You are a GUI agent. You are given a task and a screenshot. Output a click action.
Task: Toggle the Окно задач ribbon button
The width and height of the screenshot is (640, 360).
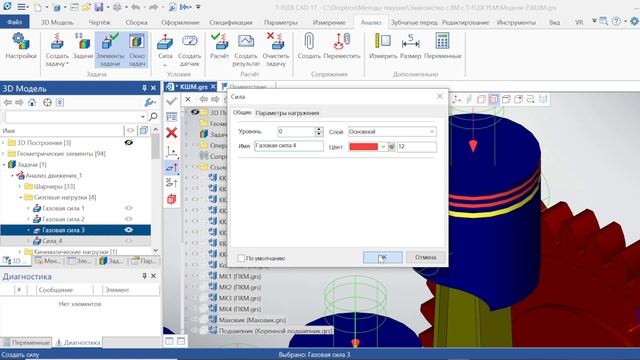pyautogui.click(x=137, y=50)
